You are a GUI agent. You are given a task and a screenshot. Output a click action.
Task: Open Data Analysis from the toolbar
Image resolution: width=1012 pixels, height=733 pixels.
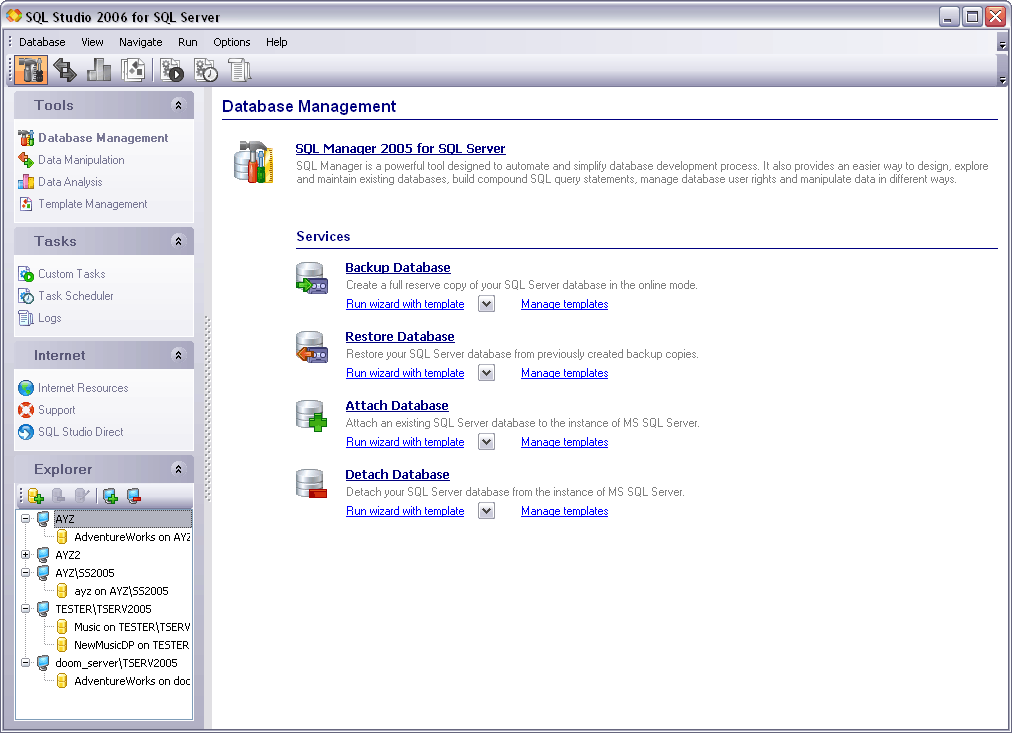click(x=99, y=70)
